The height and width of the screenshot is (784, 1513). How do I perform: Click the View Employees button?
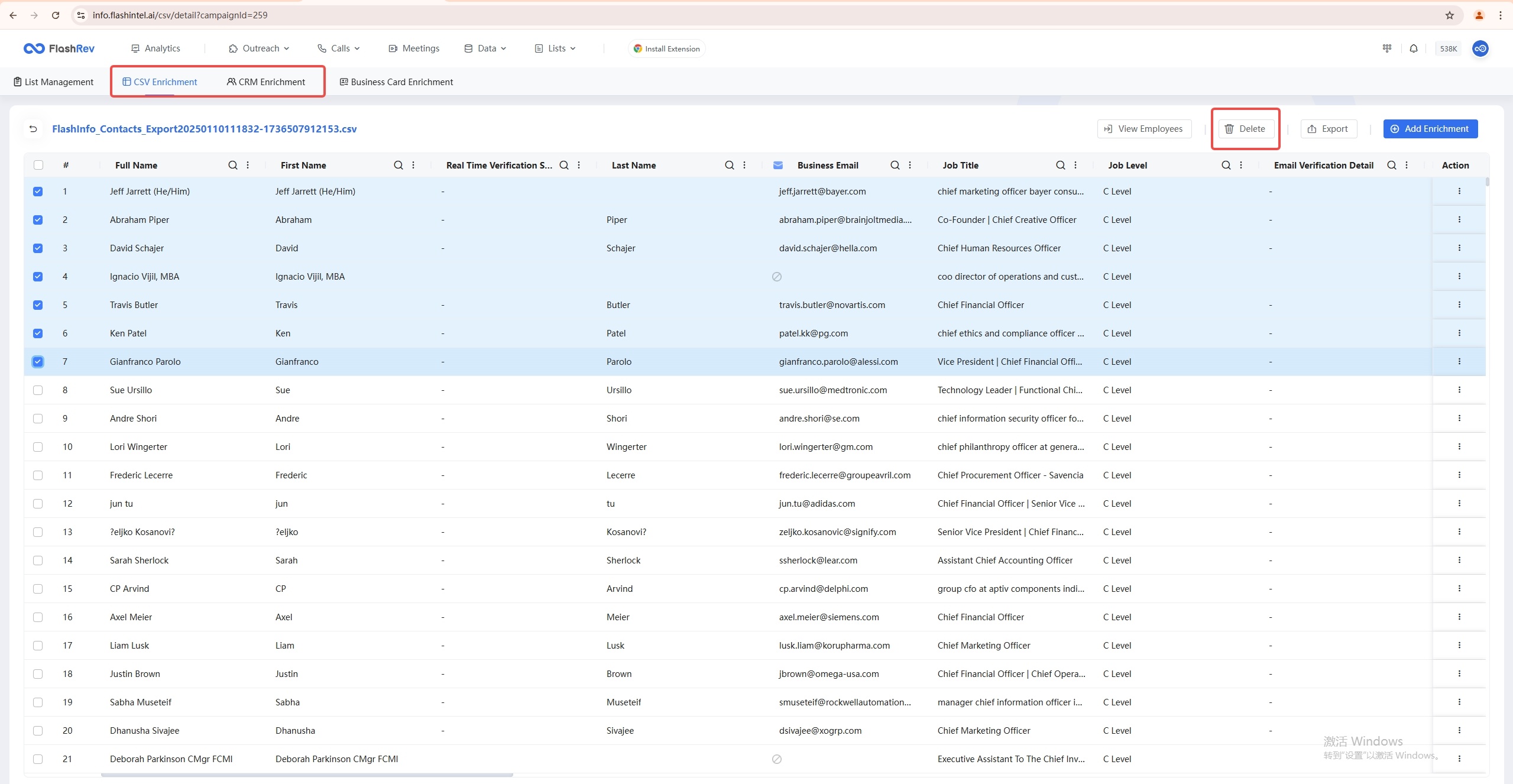coord(1144,129)
